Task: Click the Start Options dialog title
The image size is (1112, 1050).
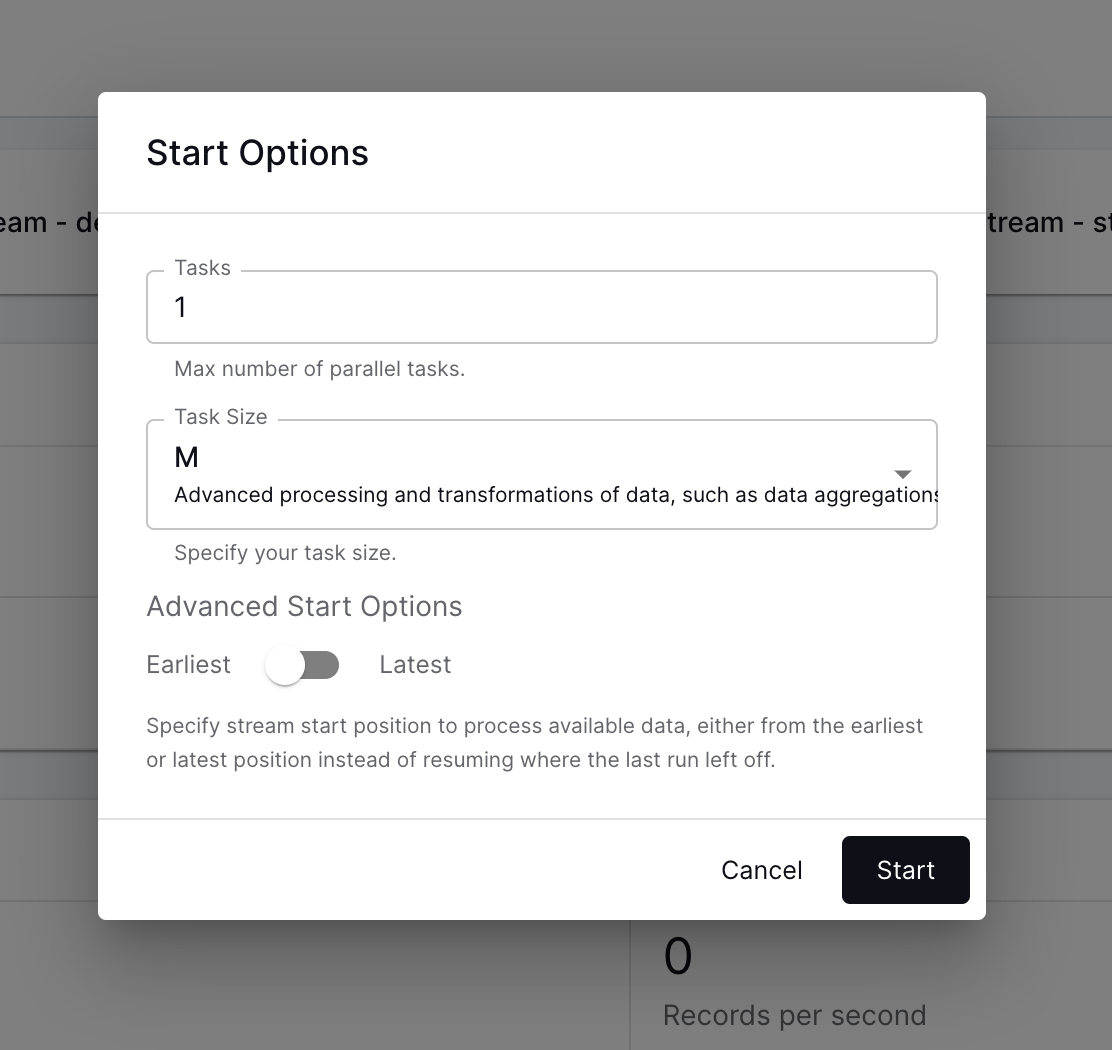Action: click(257, 153)
